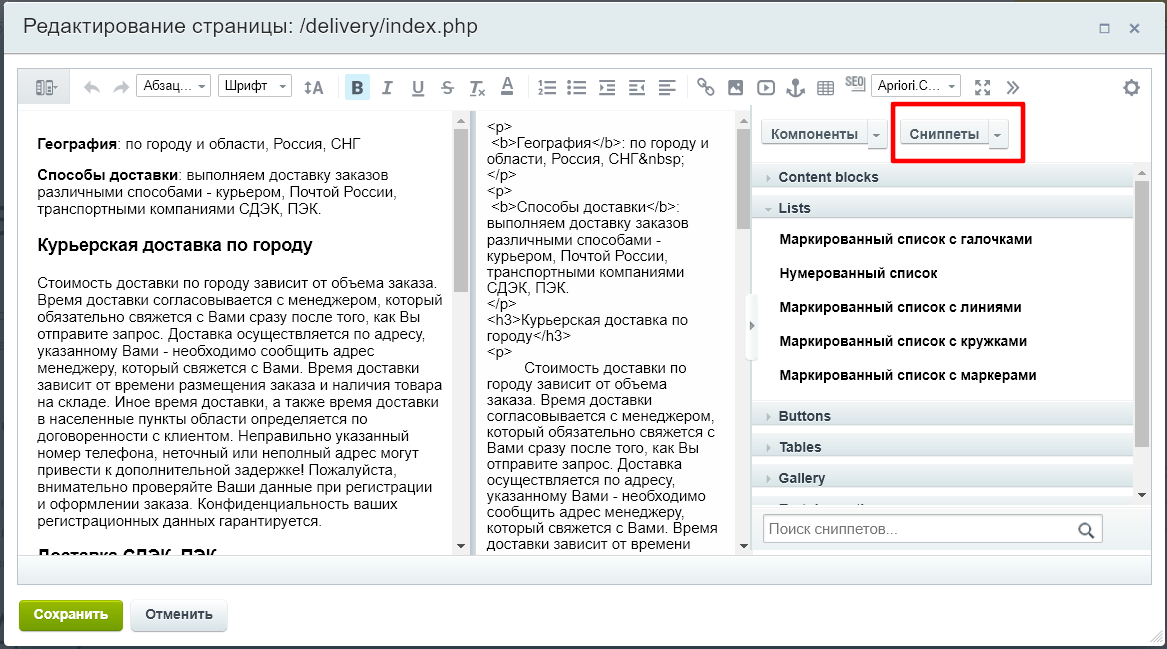This screenshot has height=649, width=1167.
Task: Insert an image into the page
Action: pyautogui.click(x=736, y=87)
